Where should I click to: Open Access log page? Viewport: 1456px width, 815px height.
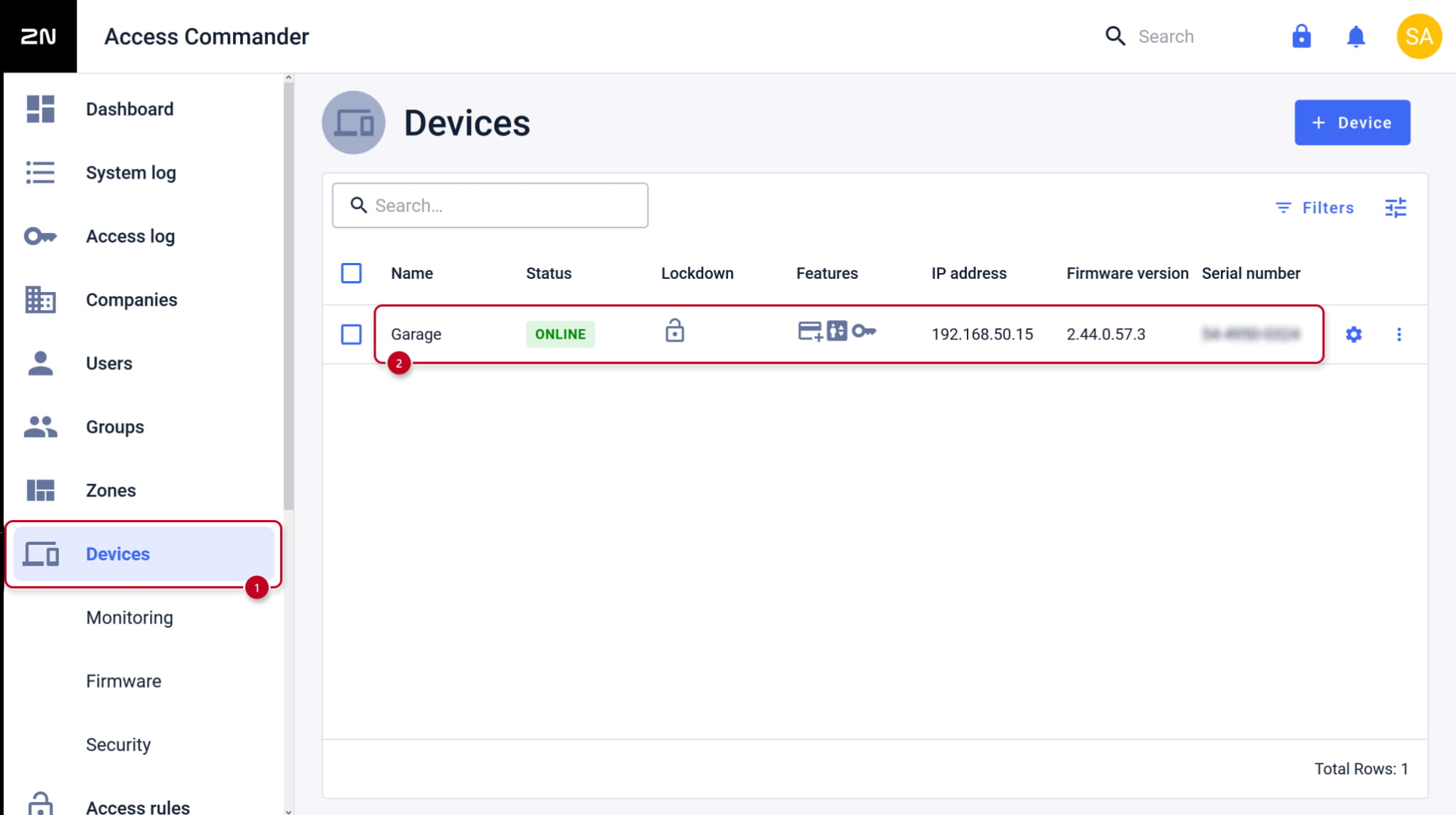(130, 236)
